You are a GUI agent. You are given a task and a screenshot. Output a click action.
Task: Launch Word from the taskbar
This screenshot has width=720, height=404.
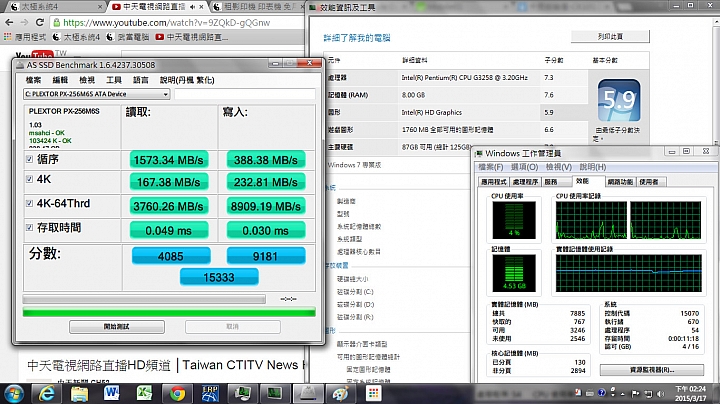111,393
